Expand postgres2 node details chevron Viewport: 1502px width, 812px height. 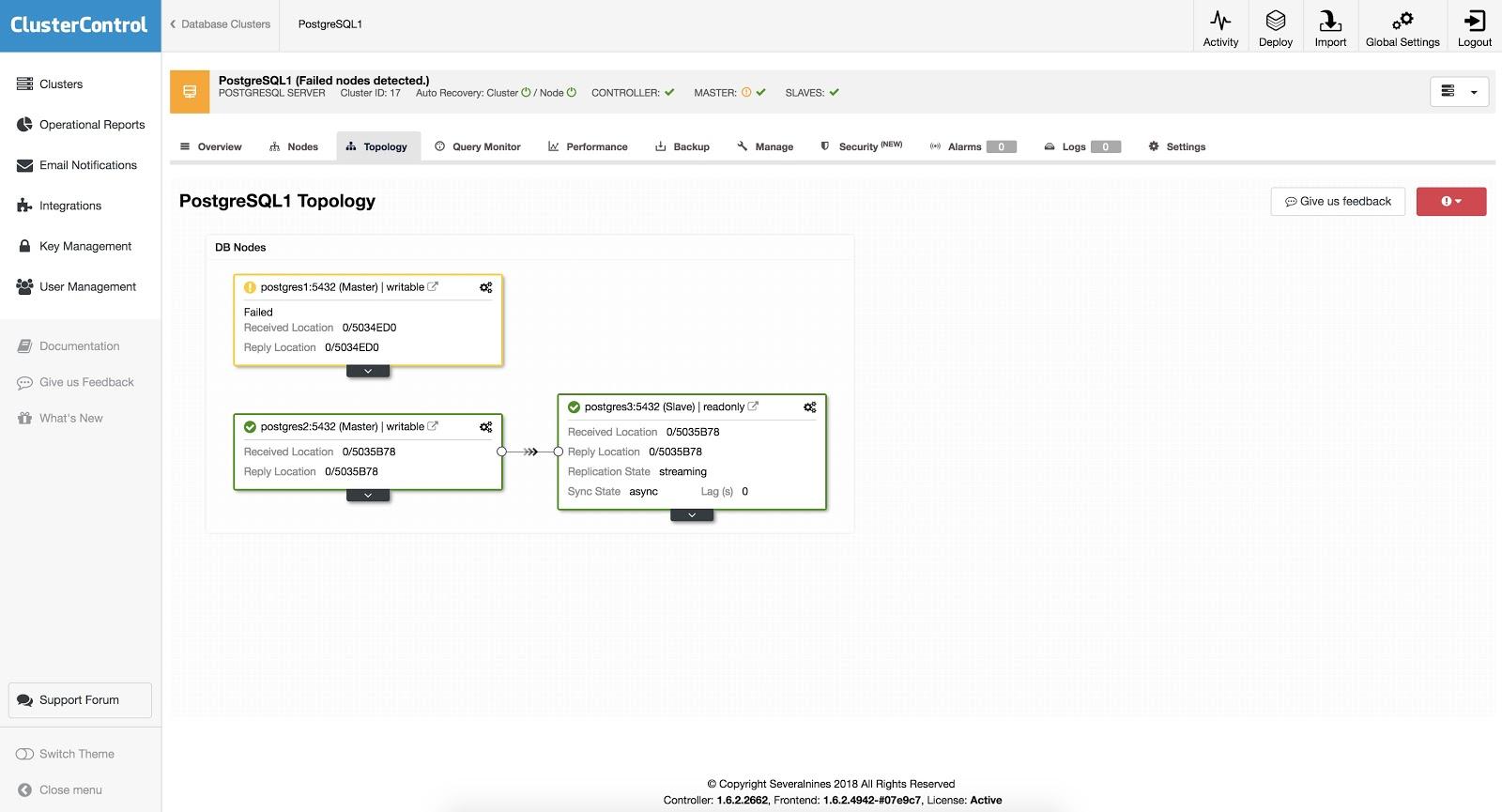tap(368, 496)
